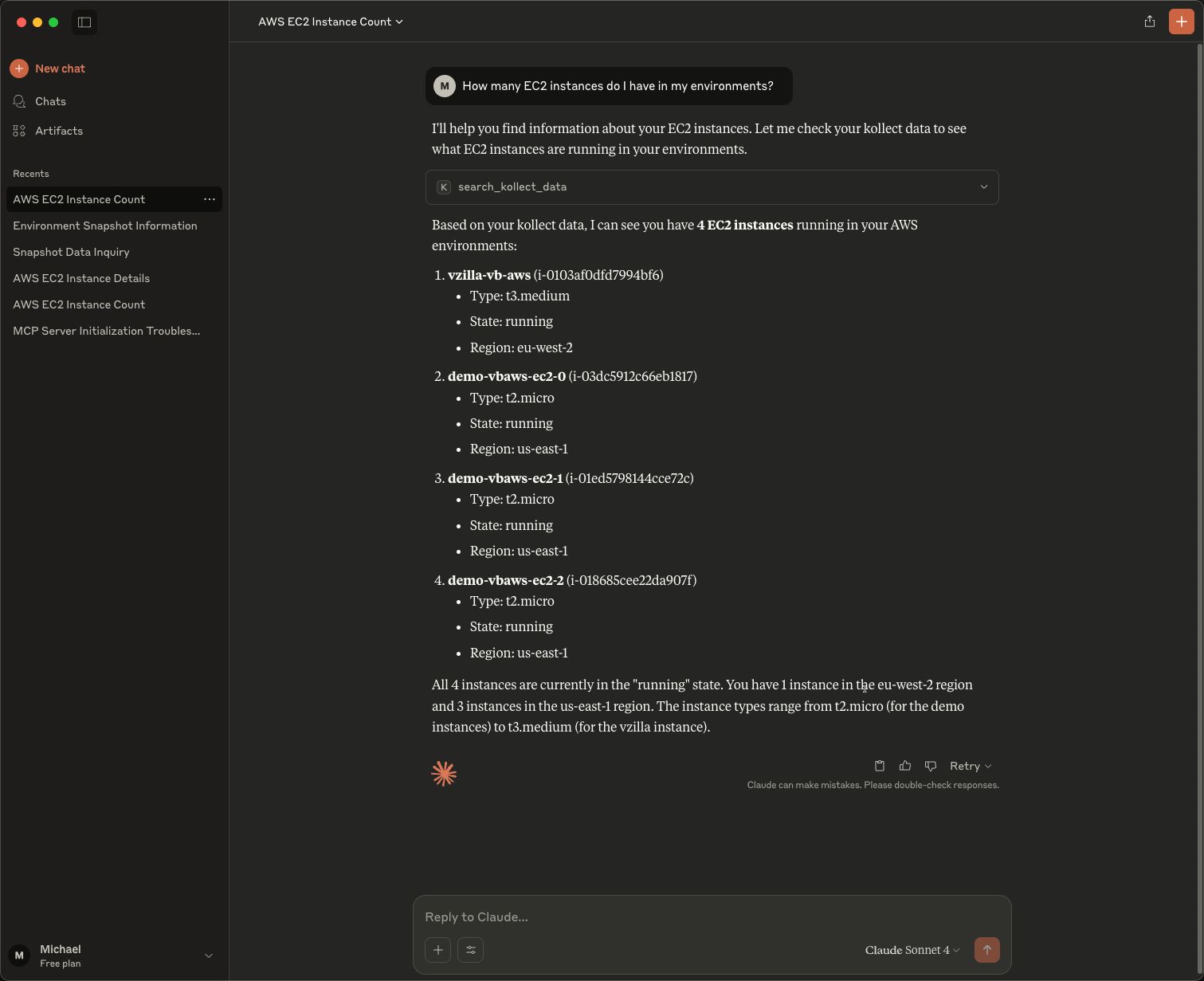This screenshot has width=1204, height=981.
Task: Click the Type: t3.medium text
Action: [520, 296]
